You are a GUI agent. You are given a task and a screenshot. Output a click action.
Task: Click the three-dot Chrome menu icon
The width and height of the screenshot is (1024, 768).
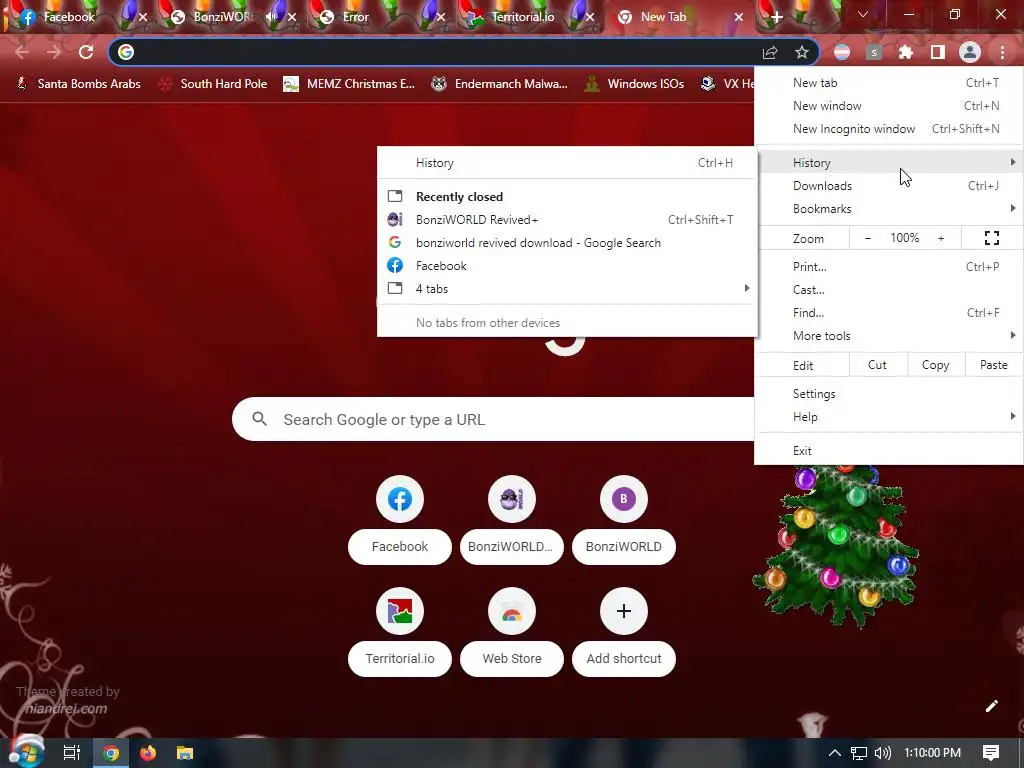[x=1002, y=52]
